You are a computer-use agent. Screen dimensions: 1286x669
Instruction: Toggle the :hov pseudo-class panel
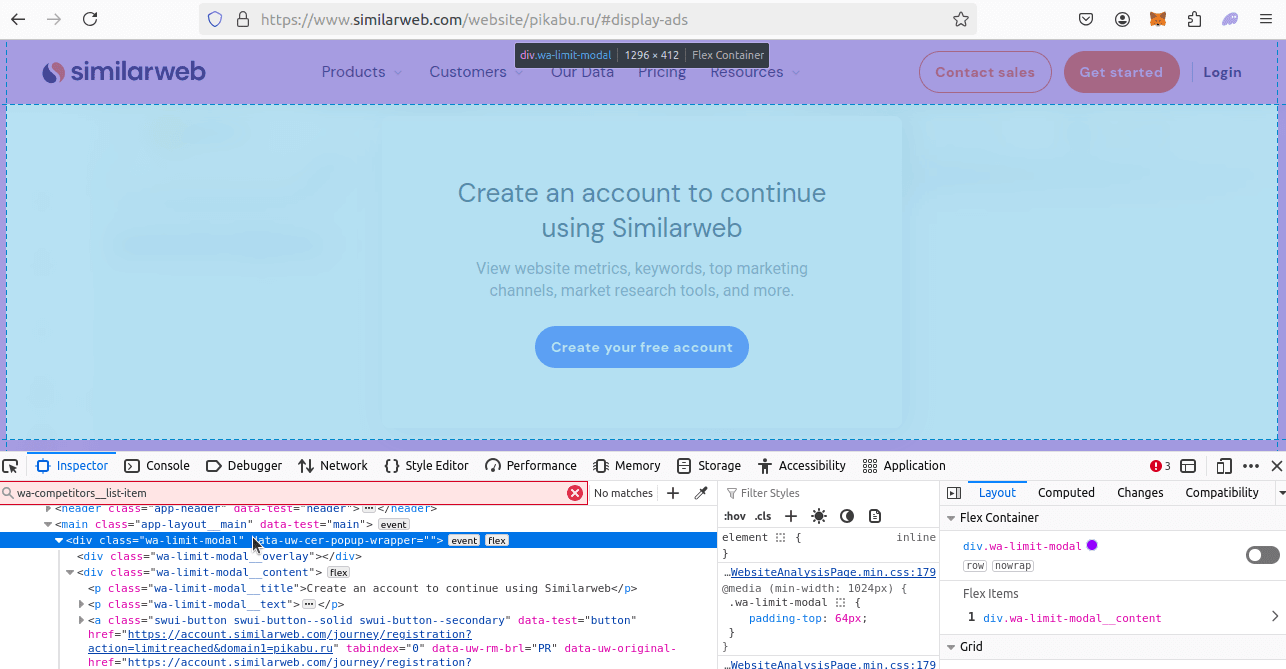pos(734,516)
